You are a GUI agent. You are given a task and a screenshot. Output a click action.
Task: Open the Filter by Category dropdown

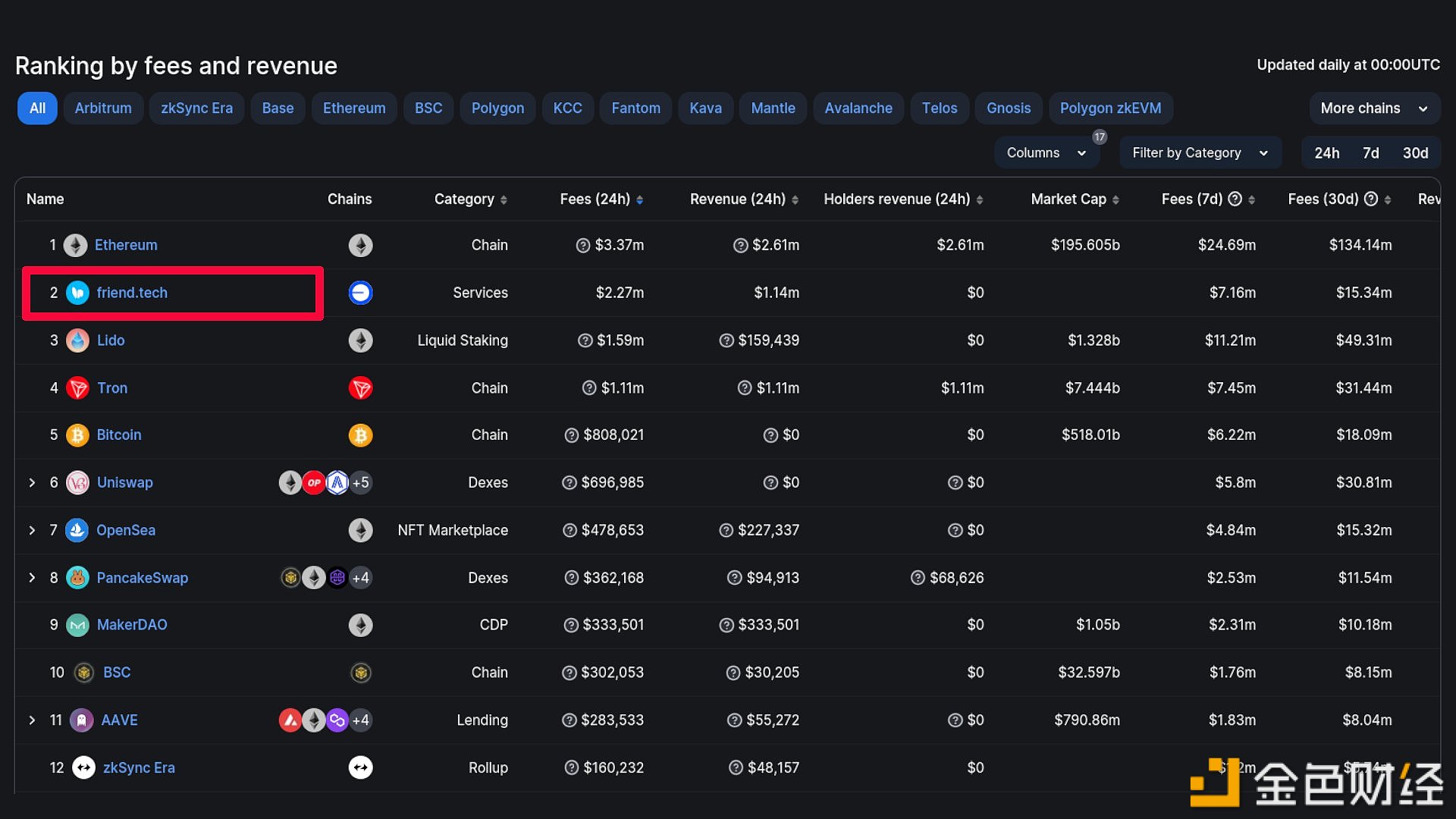[1200, 153]
